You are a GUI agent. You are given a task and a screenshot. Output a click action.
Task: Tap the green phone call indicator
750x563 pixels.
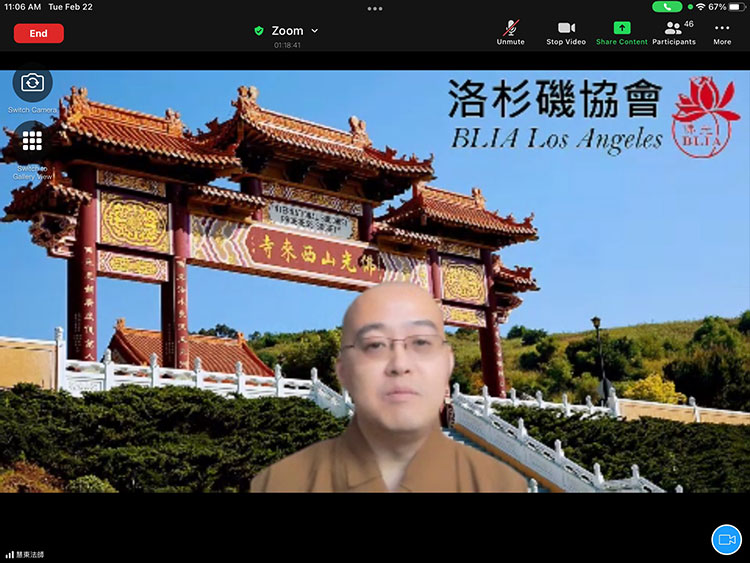coord(667,7)
